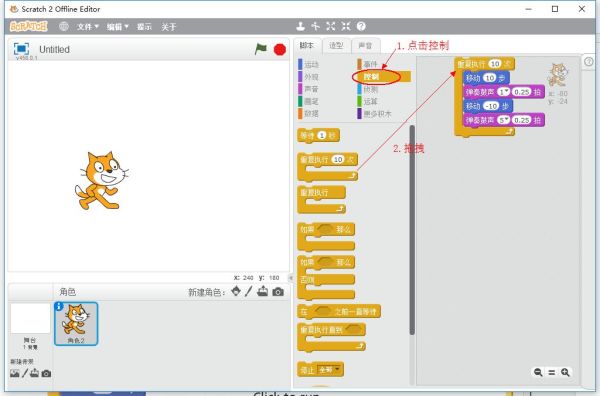600x396 pixels.
Task: Paint a new sprite with the brush icon
Action: click(249, 292)
